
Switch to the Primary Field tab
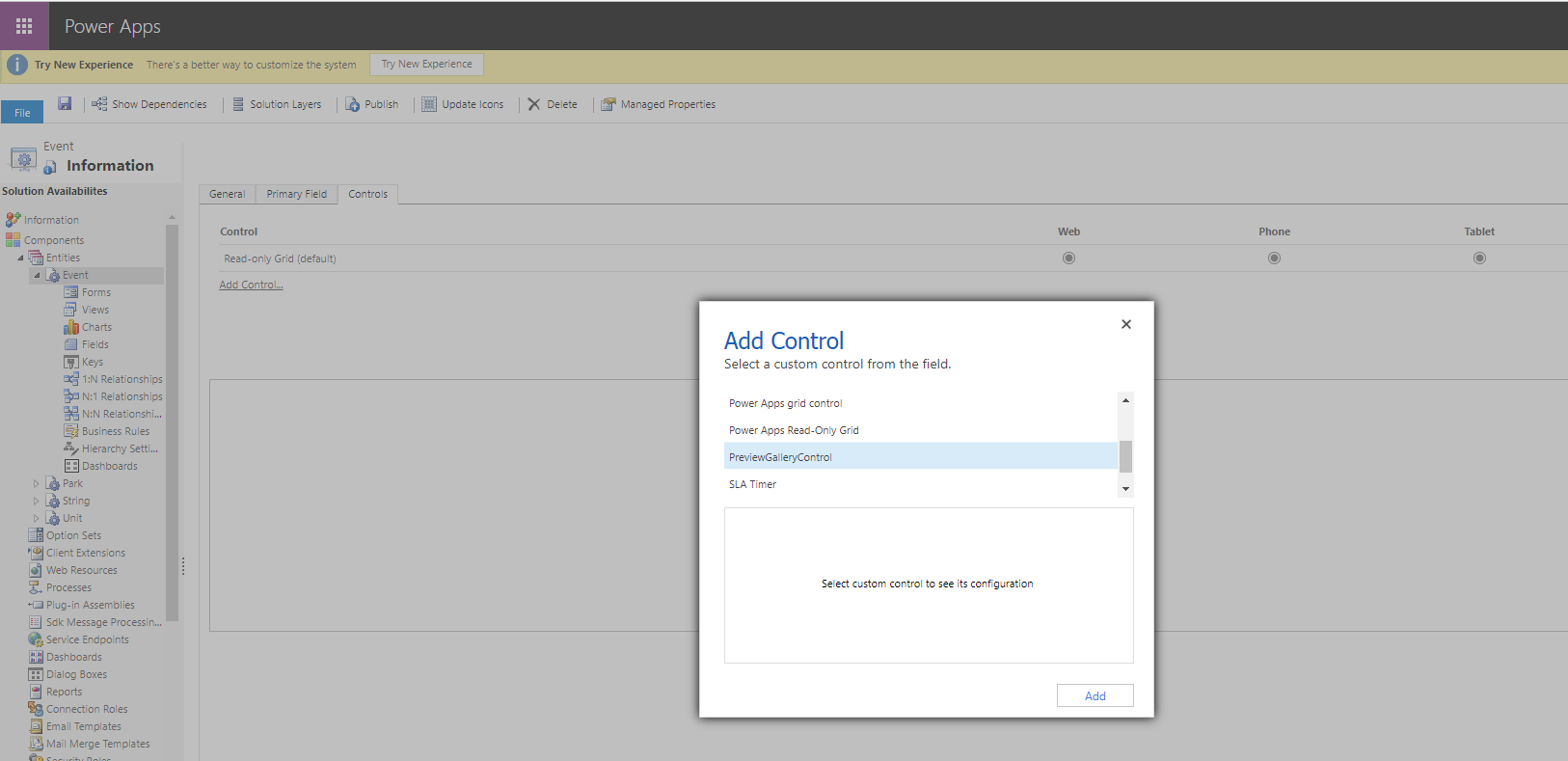point(297,194)
